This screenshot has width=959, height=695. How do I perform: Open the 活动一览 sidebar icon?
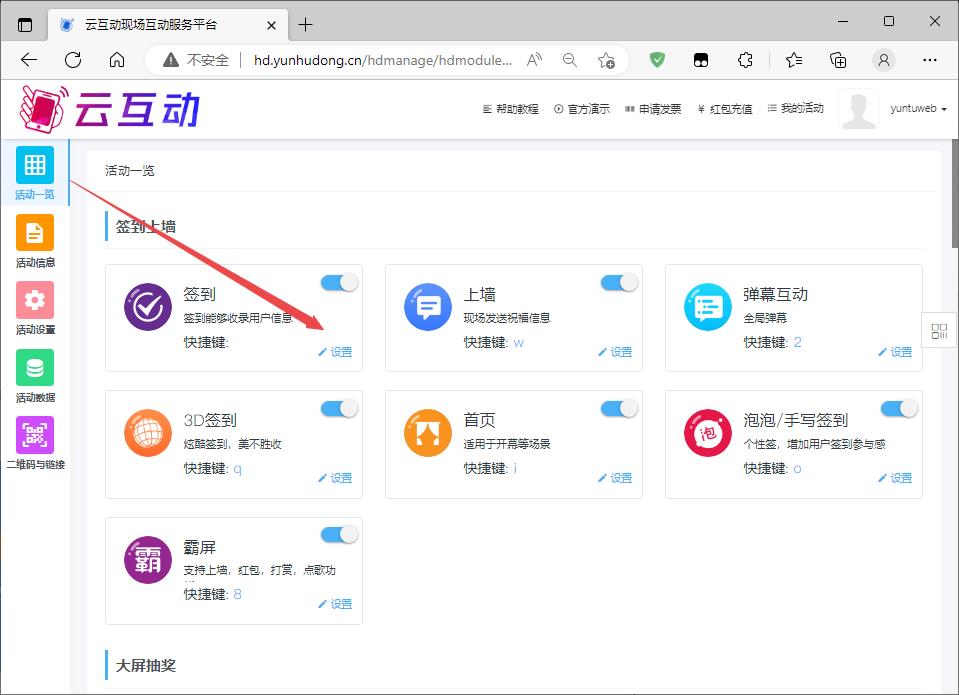tap(35, 165)
